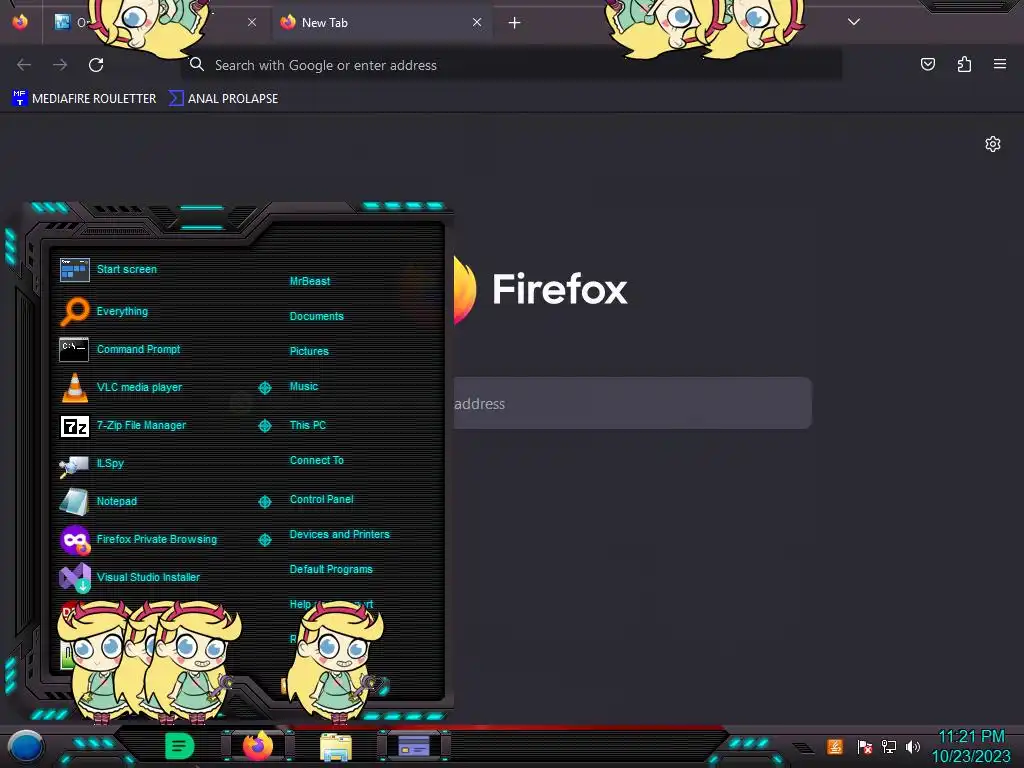Open the network tray icon
1024x768 pixels.
[888, 746]
